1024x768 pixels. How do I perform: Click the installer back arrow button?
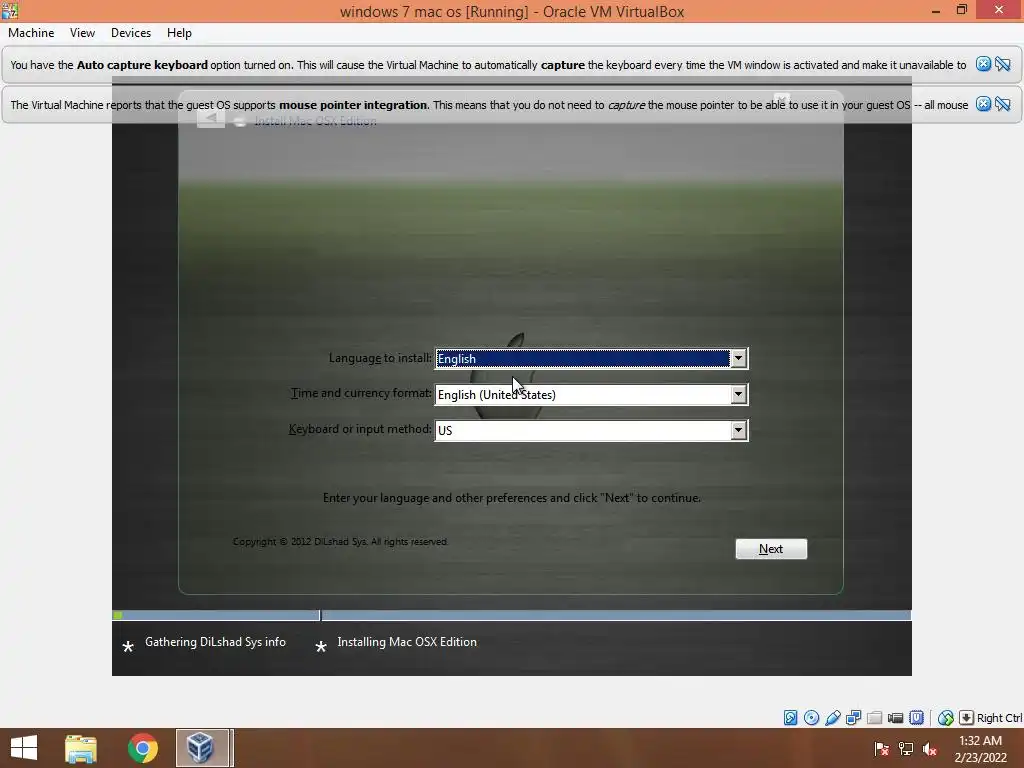click(211, 118)
